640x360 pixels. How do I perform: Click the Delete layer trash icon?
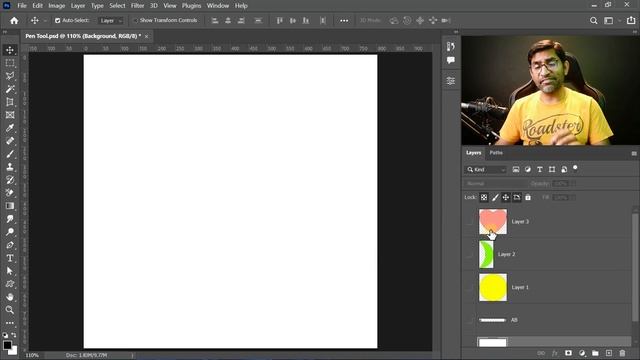pos(622,353)
